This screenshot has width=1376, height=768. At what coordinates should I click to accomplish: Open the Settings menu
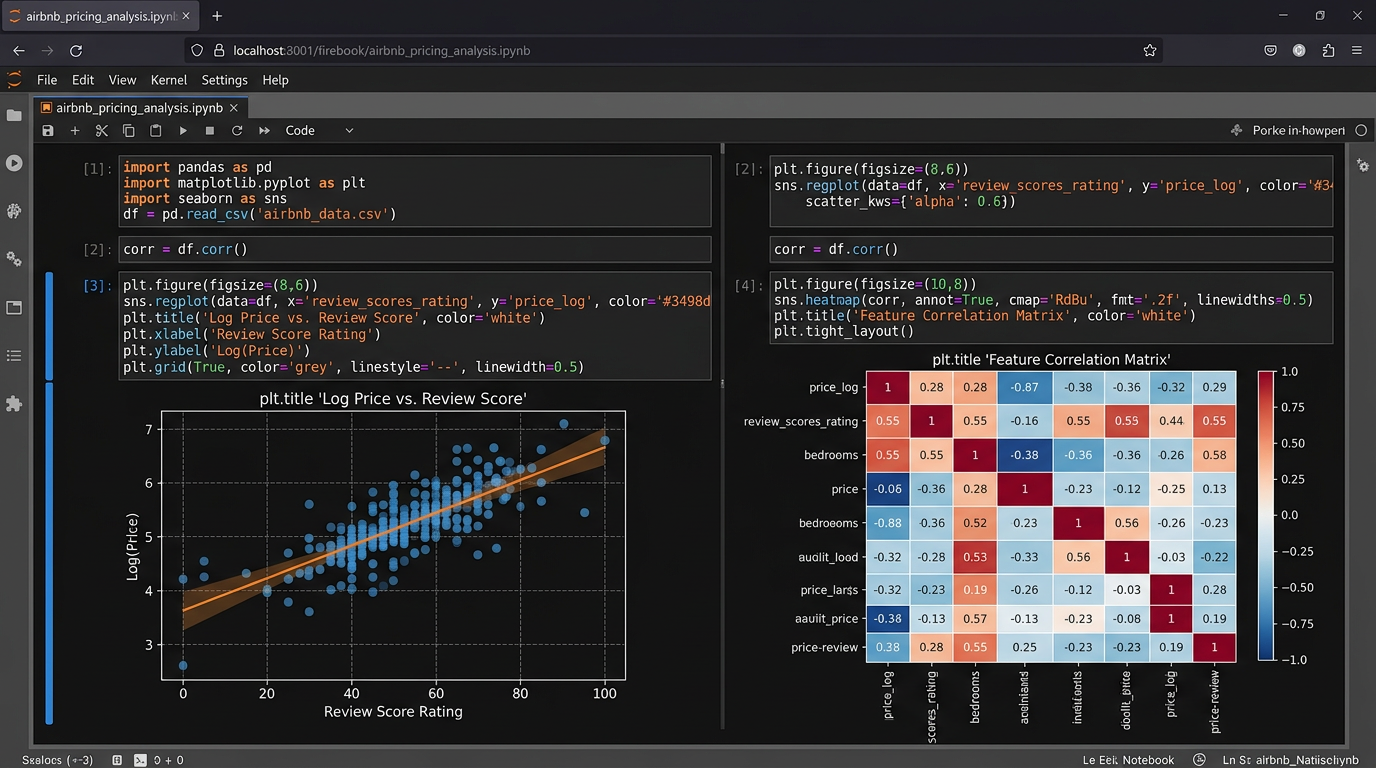pos(224,80)
